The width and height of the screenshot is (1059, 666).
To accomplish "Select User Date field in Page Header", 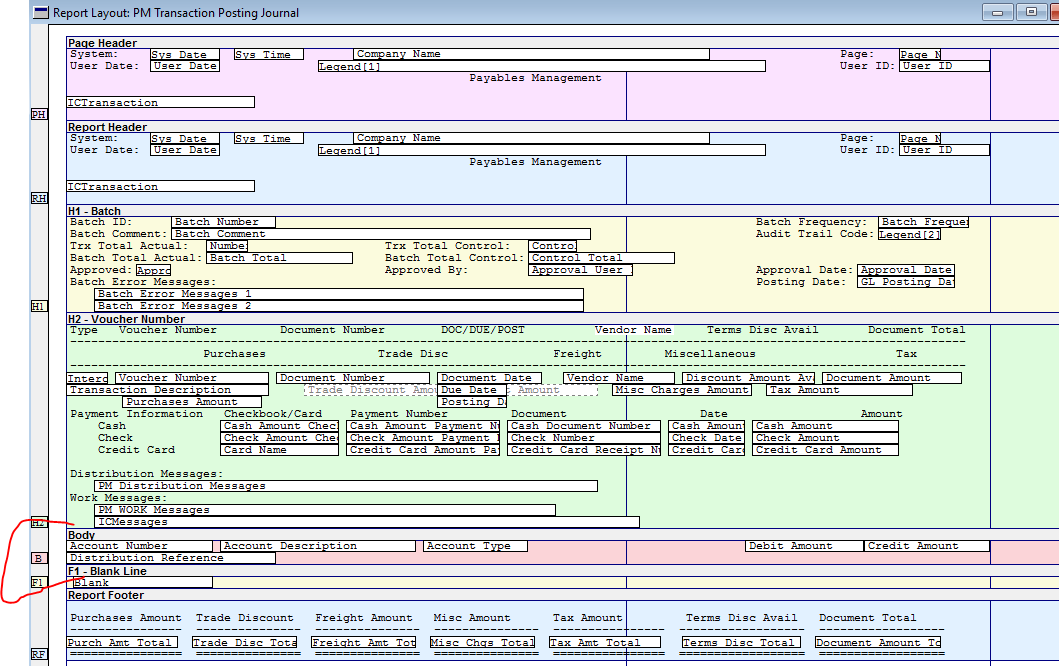I will coord(185,66).
